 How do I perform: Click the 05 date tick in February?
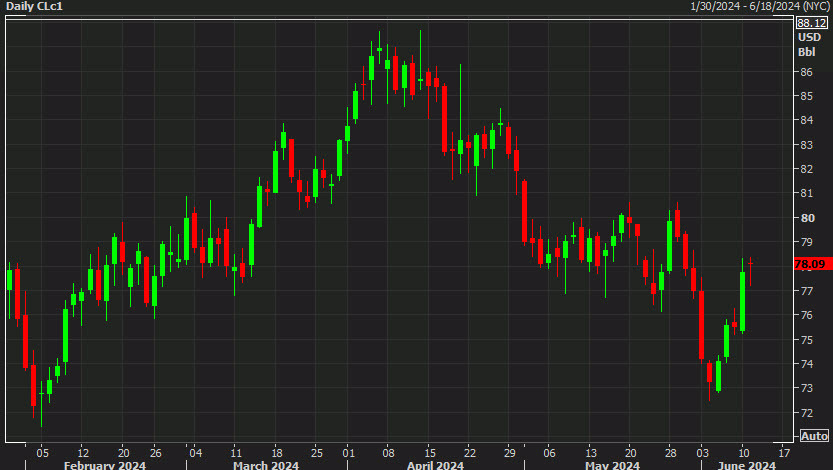coord(42,453)
